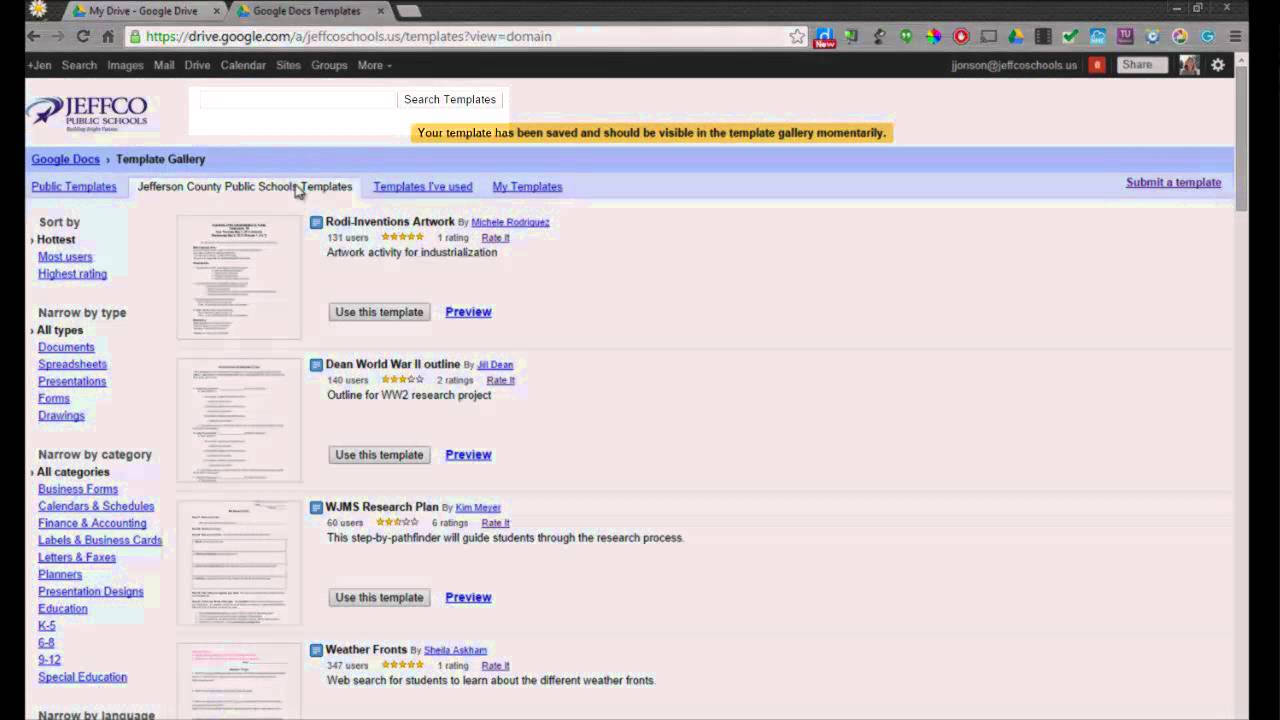Open Mail in the Google bar
The height and width of the screenshot is (720, 1280).
click(164, 65)
